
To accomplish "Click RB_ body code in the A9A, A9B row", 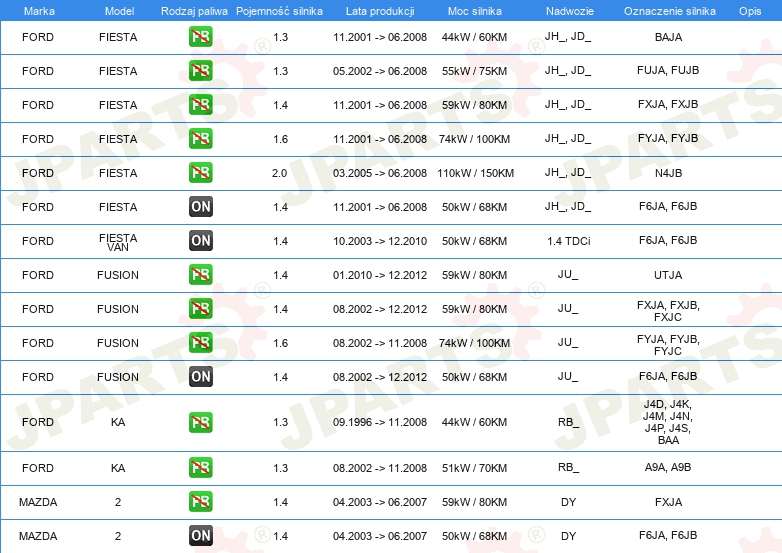I will click(569, 467).
